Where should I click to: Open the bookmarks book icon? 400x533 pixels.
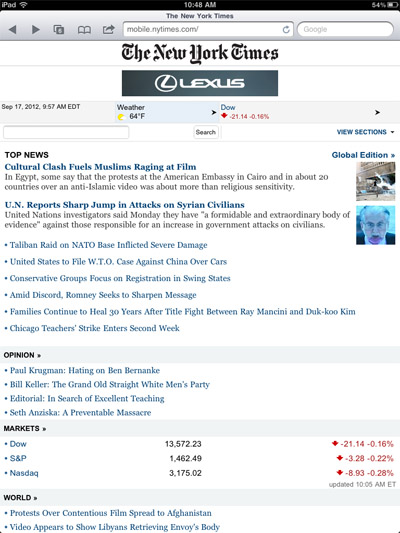coord(84,30)
